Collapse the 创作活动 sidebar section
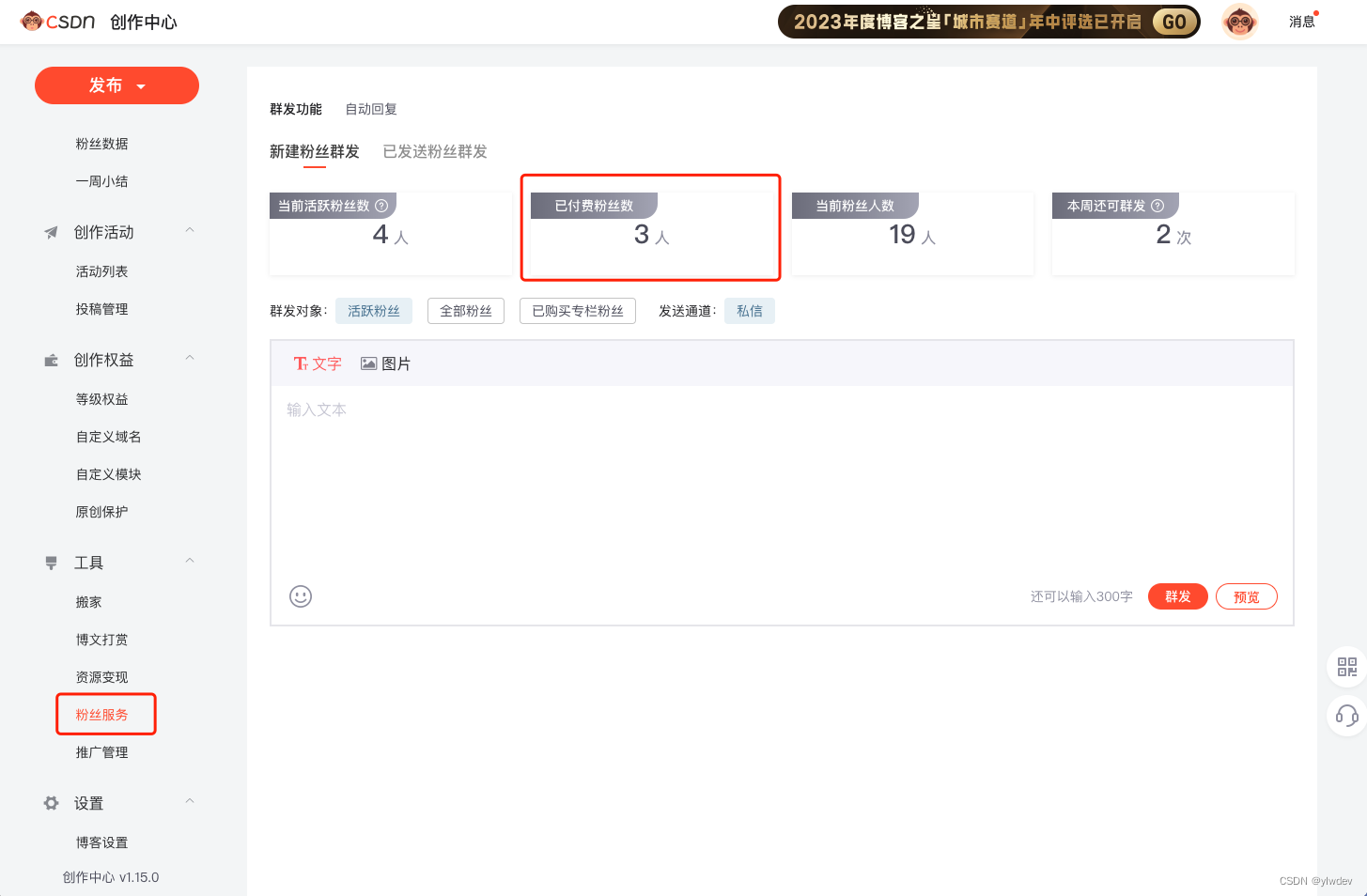1367x896 pixels. click(x=190, y=230)
